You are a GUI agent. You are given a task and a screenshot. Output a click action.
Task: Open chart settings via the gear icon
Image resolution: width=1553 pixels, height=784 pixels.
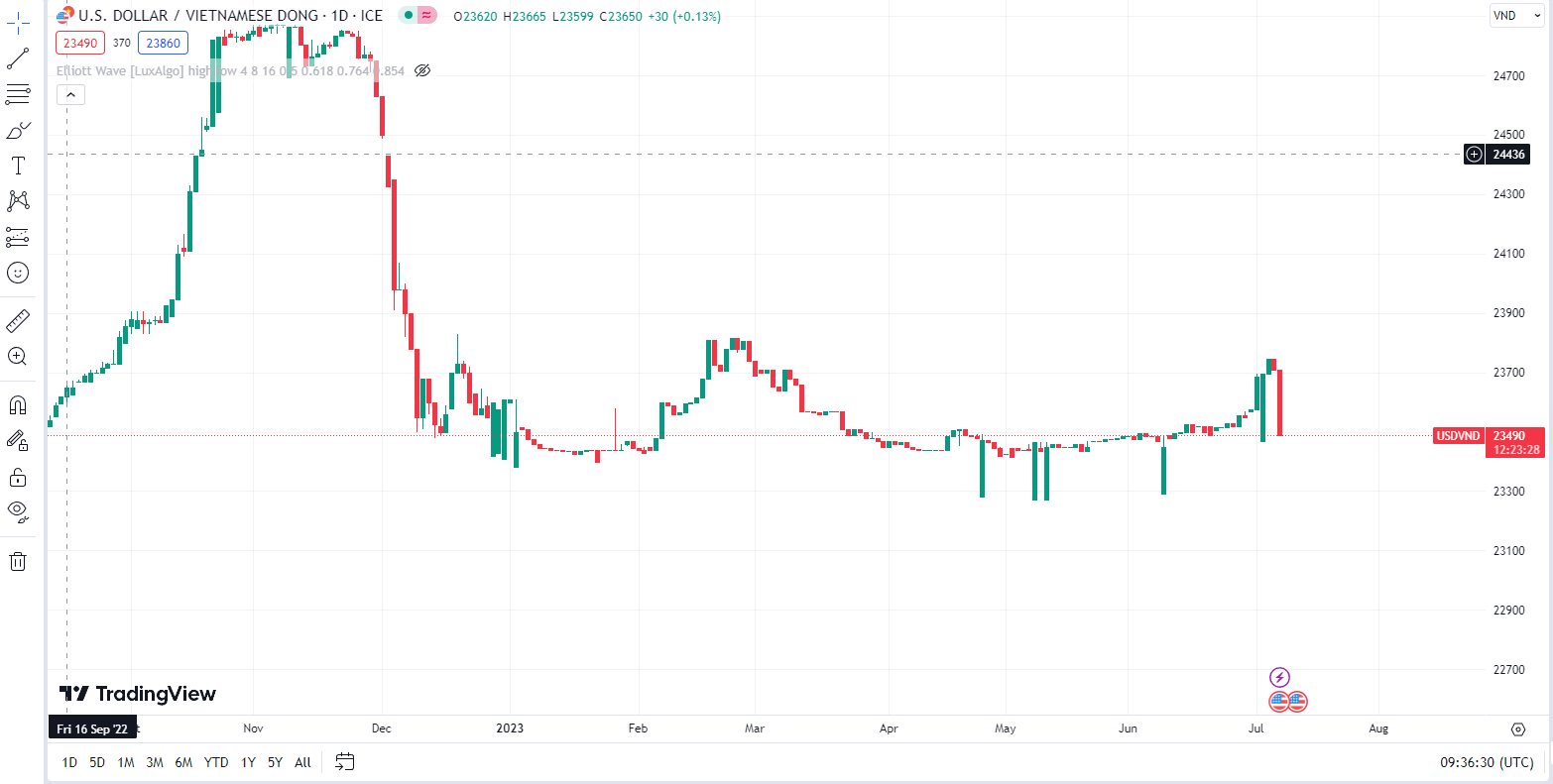tap(1517, 729)
